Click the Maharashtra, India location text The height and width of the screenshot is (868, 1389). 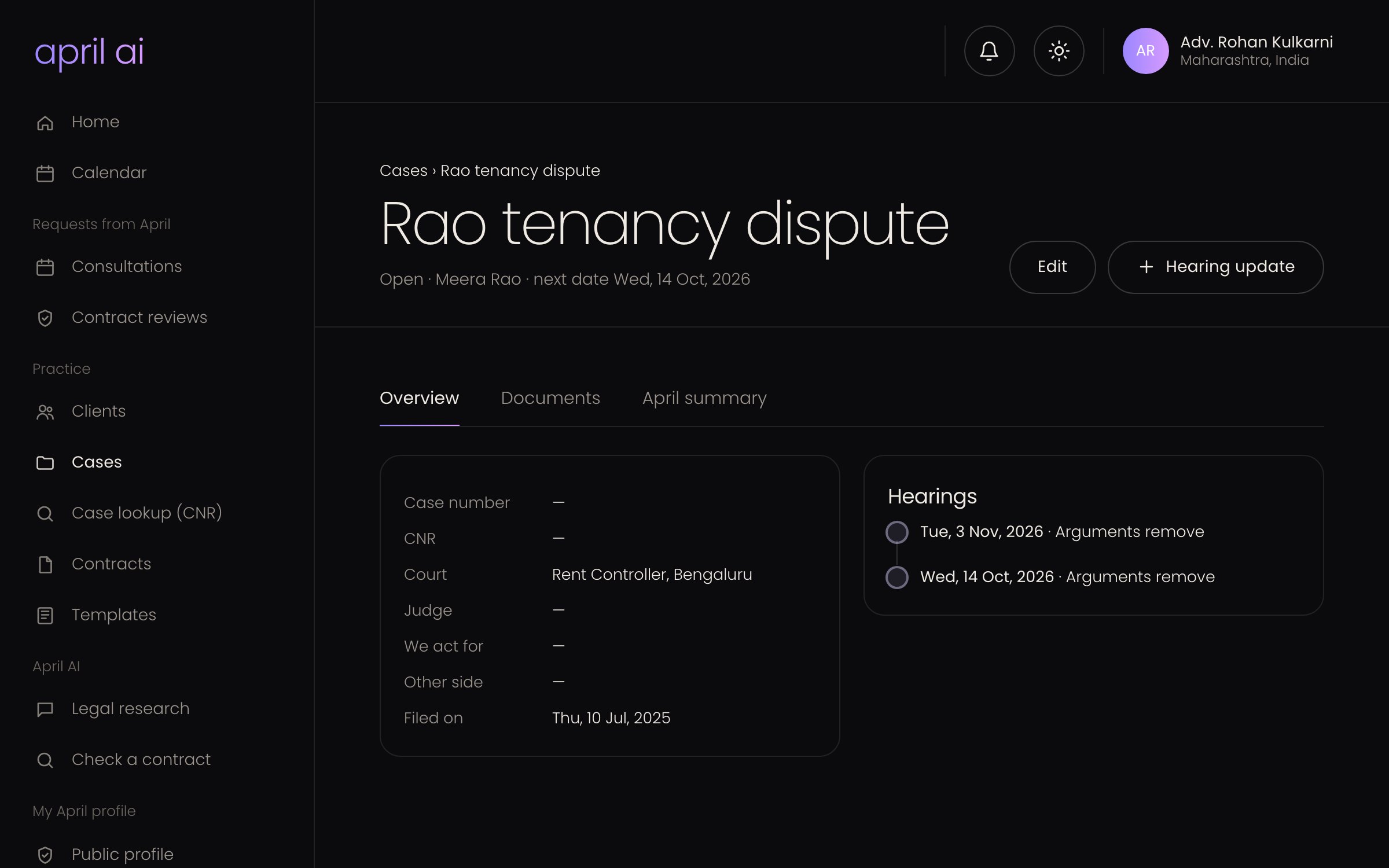pyautogui.click(x=1244, y=60)
